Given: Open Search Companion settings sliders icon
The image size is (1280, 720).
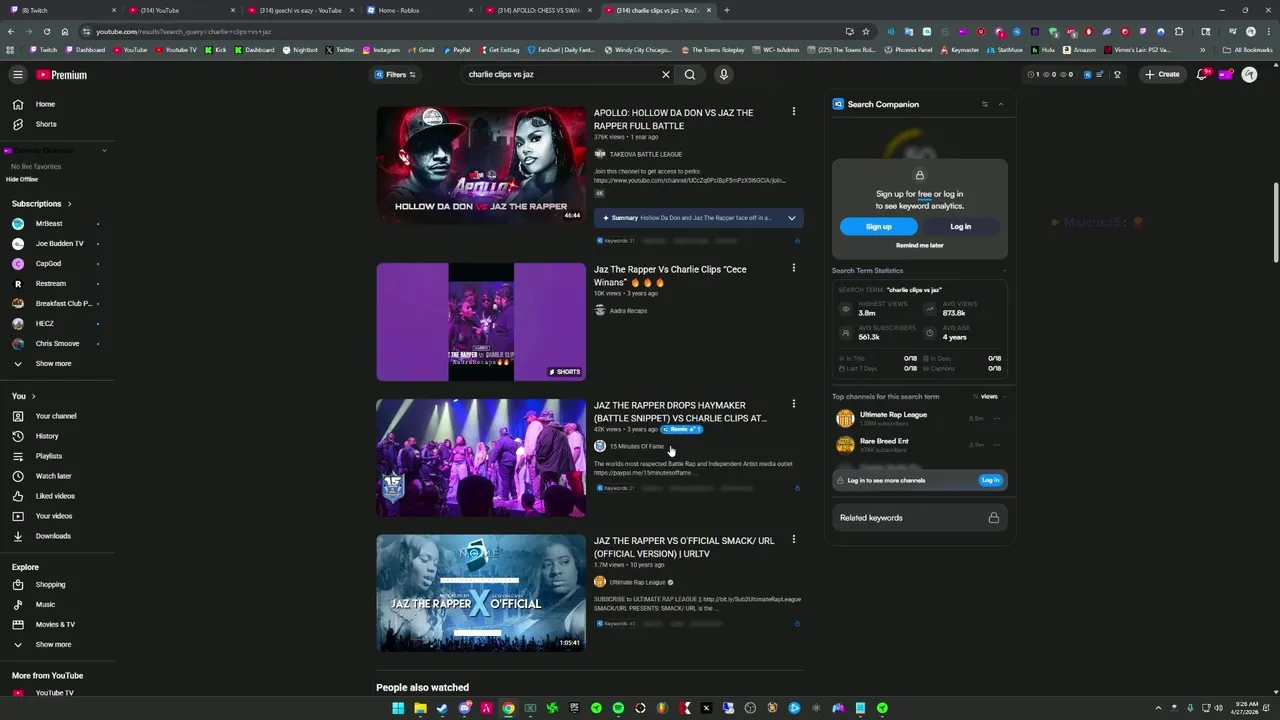Looking at the screenshot, I should click(x=985, y=104).
